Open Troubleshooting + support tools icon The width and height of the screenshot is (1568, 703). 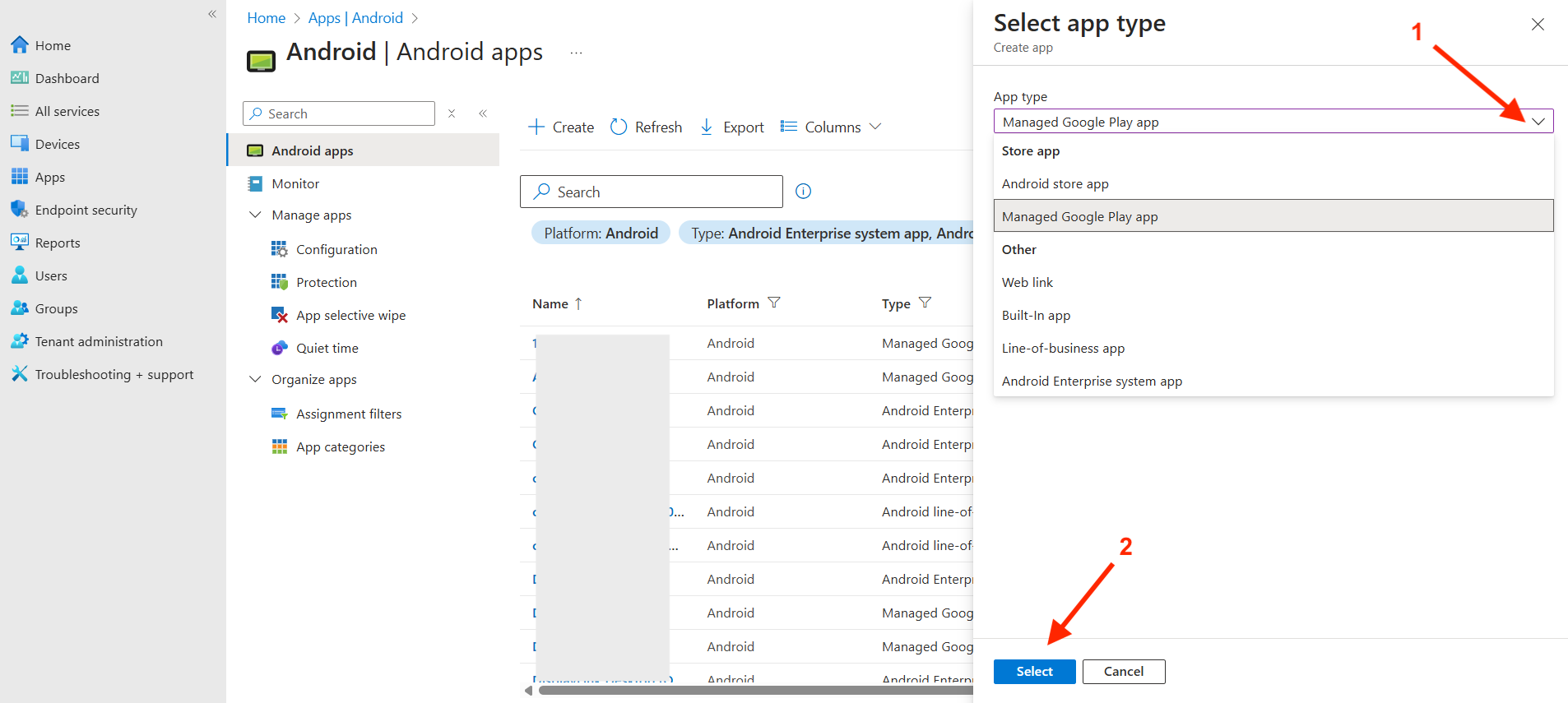(x=20, y=374)
